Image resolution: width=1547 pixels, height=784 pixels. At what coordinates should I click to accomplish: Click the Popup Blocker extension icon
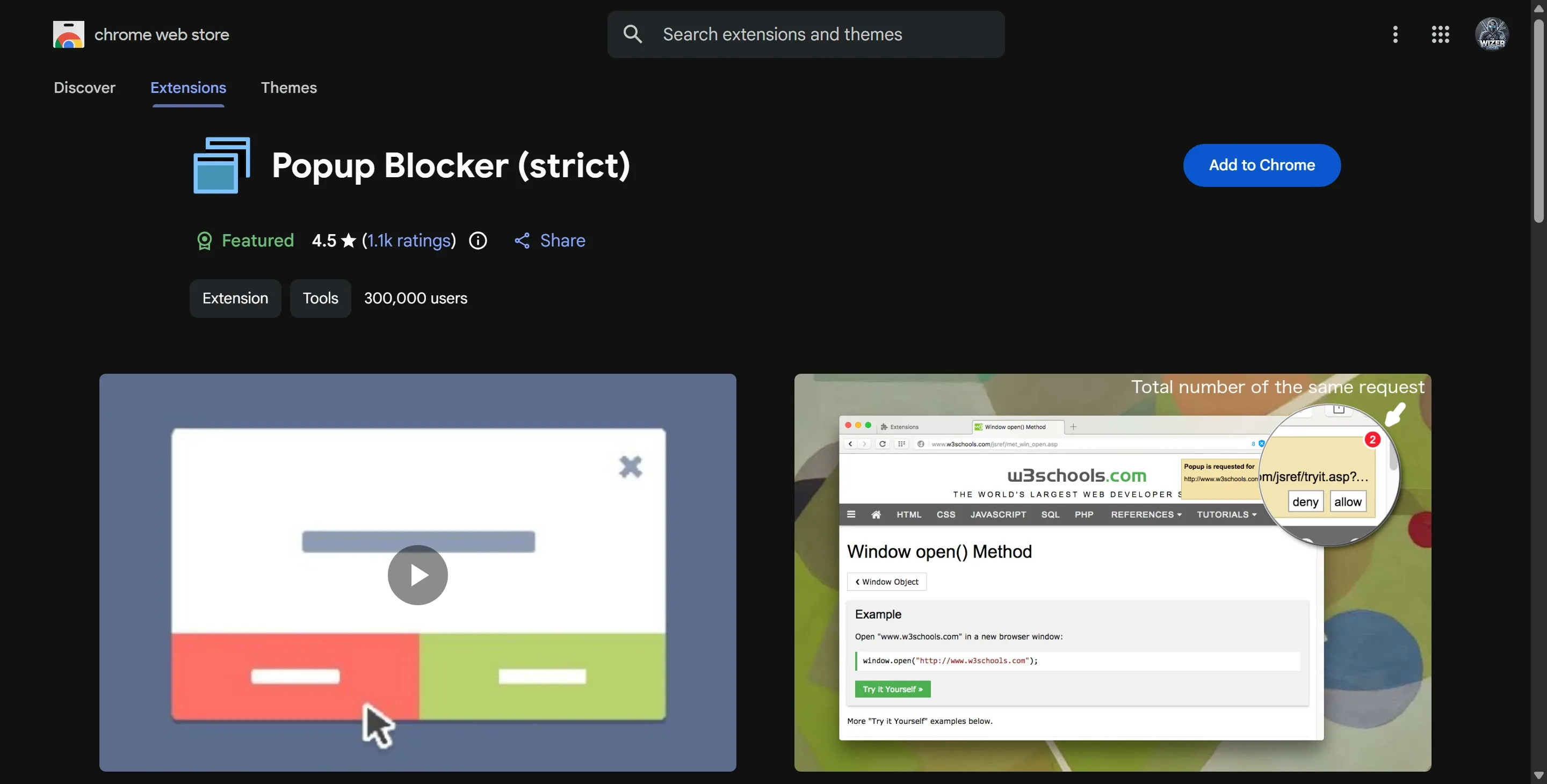click(x=222, y=165)
